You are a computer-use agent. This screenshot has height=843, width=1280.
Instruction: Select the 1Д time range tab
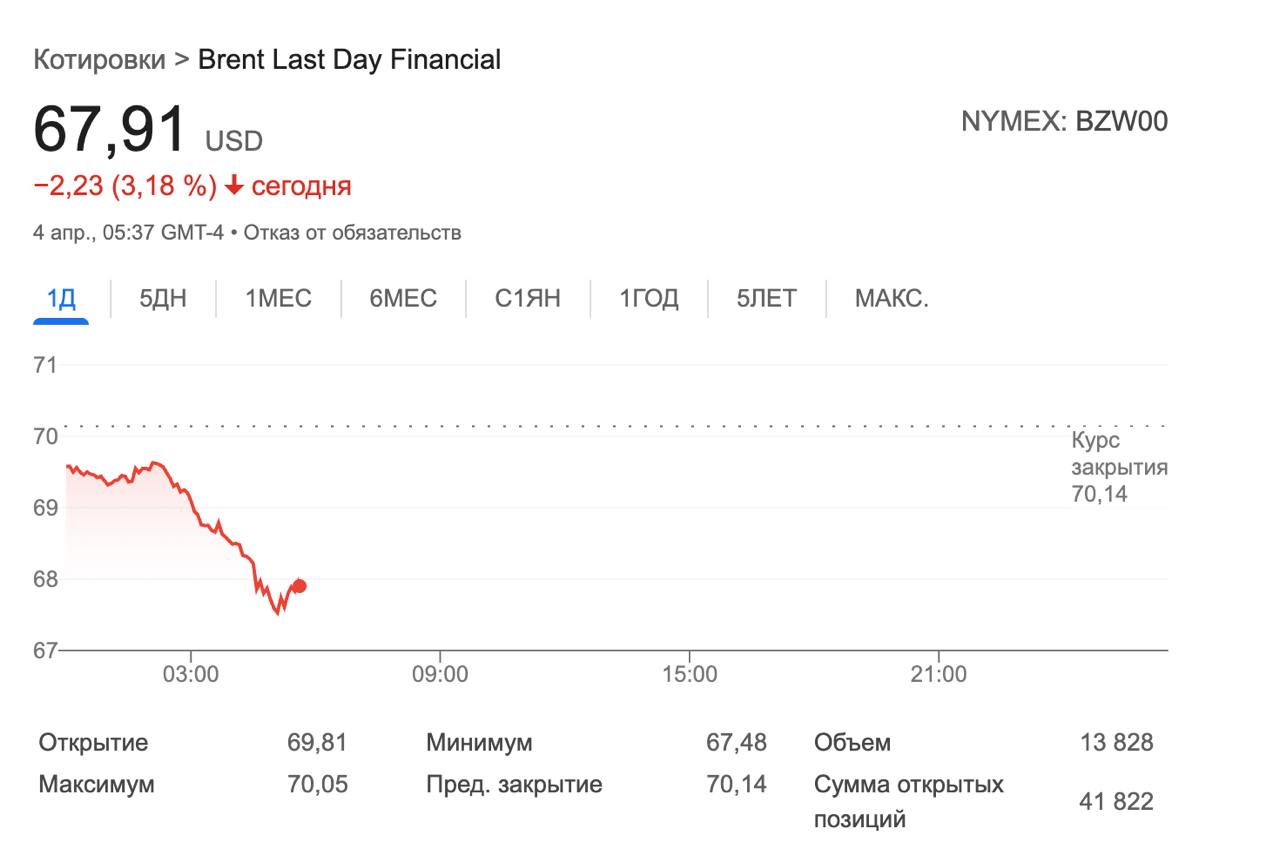coord(61,298)
